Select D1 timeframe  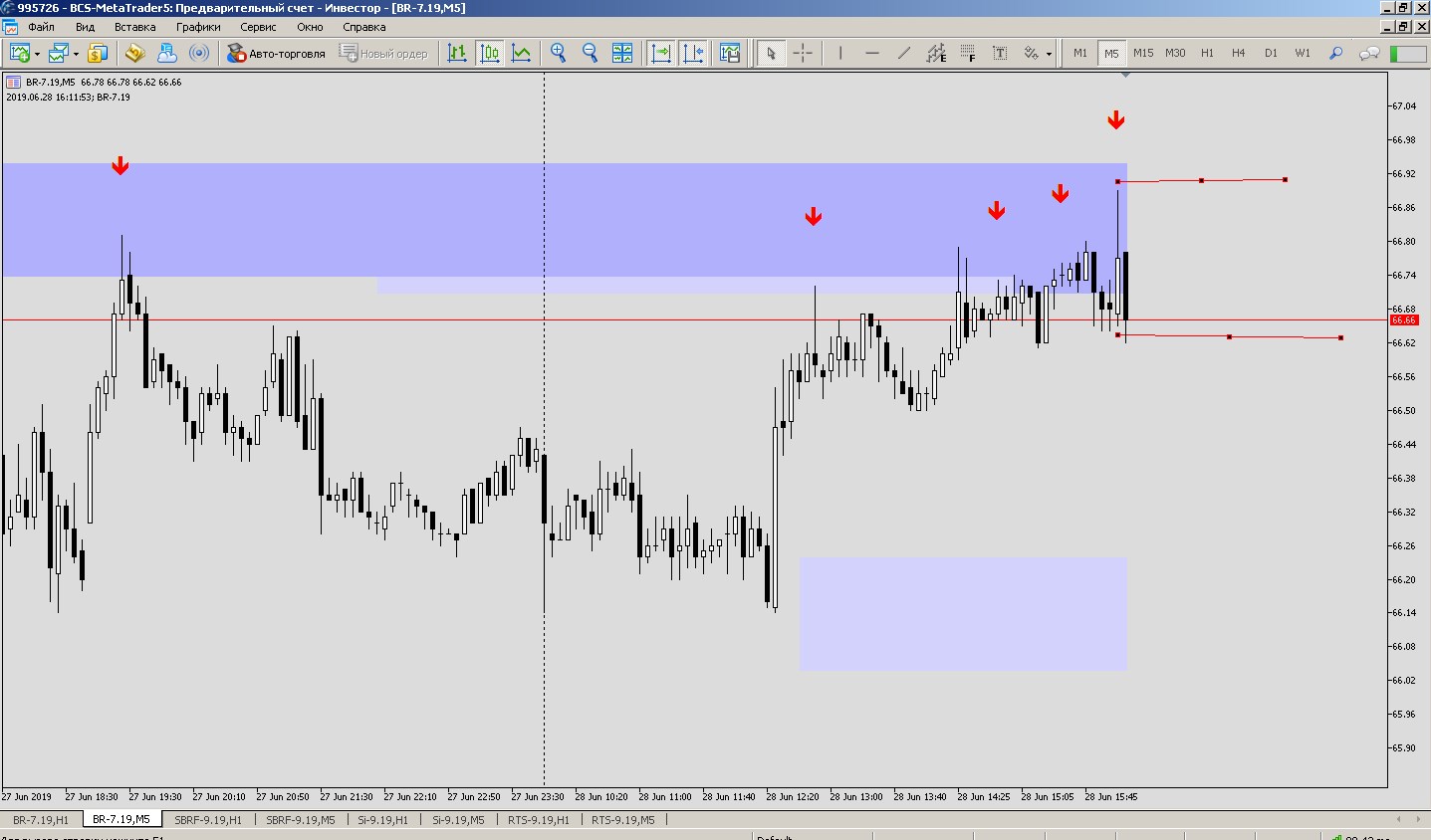pos(1271,53)
